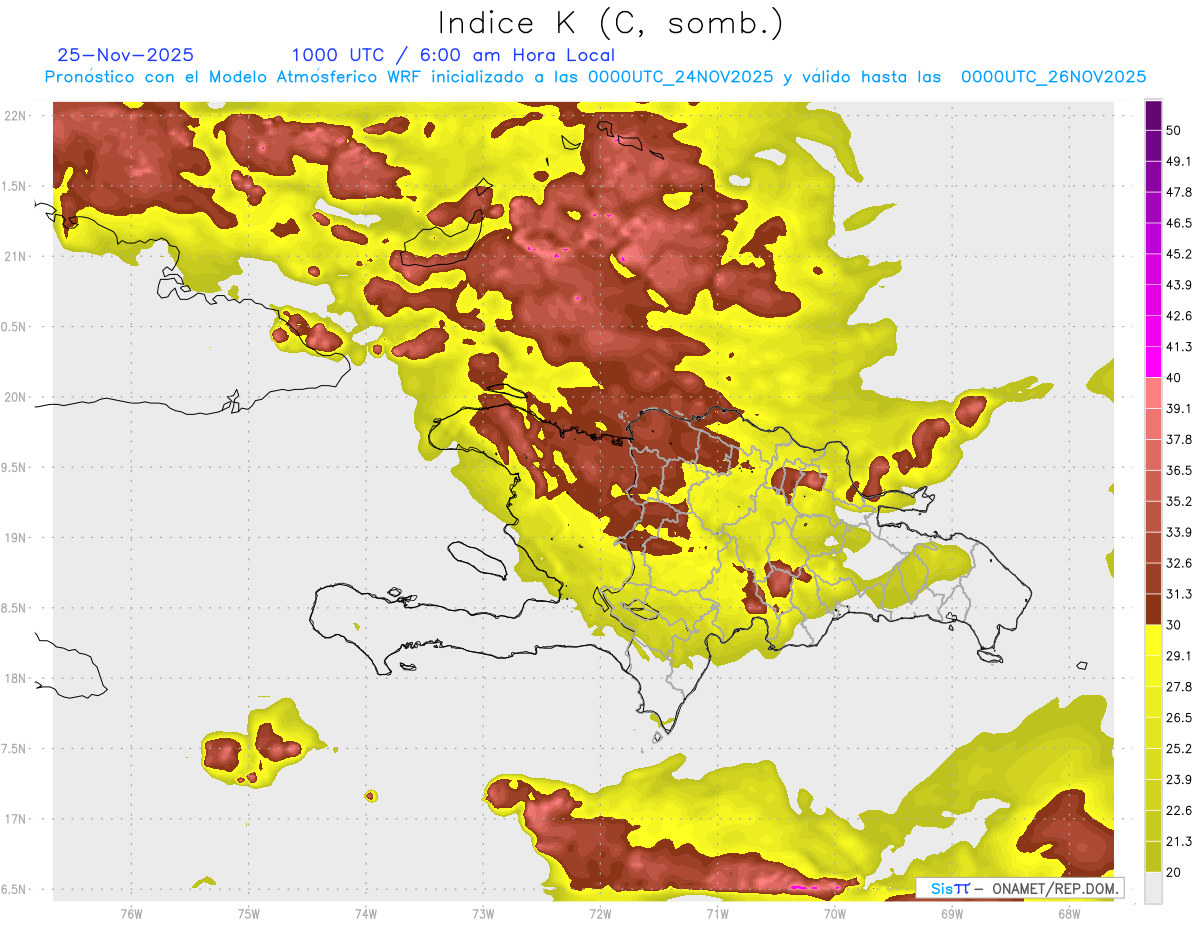The height and width of the screenshot is (927, 1200).
Task: Click the yellow 29.1 colorbar segment
Action: pyautogui.click(x=1153, y=640)
